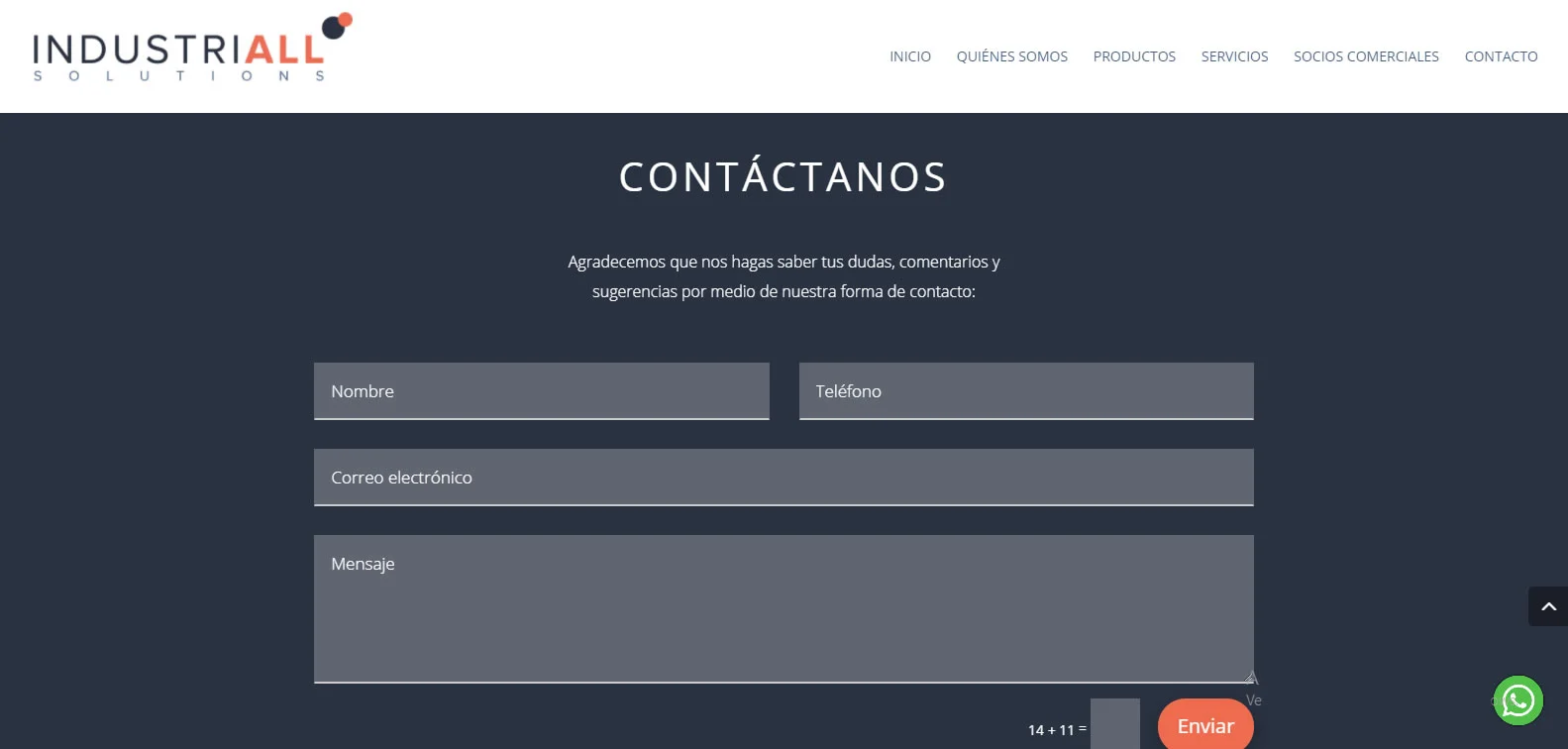This screenshot has height=749, width=1568.
Task: Click the Mensaje textarea resize handle
Action: (x=1250, y=678)
